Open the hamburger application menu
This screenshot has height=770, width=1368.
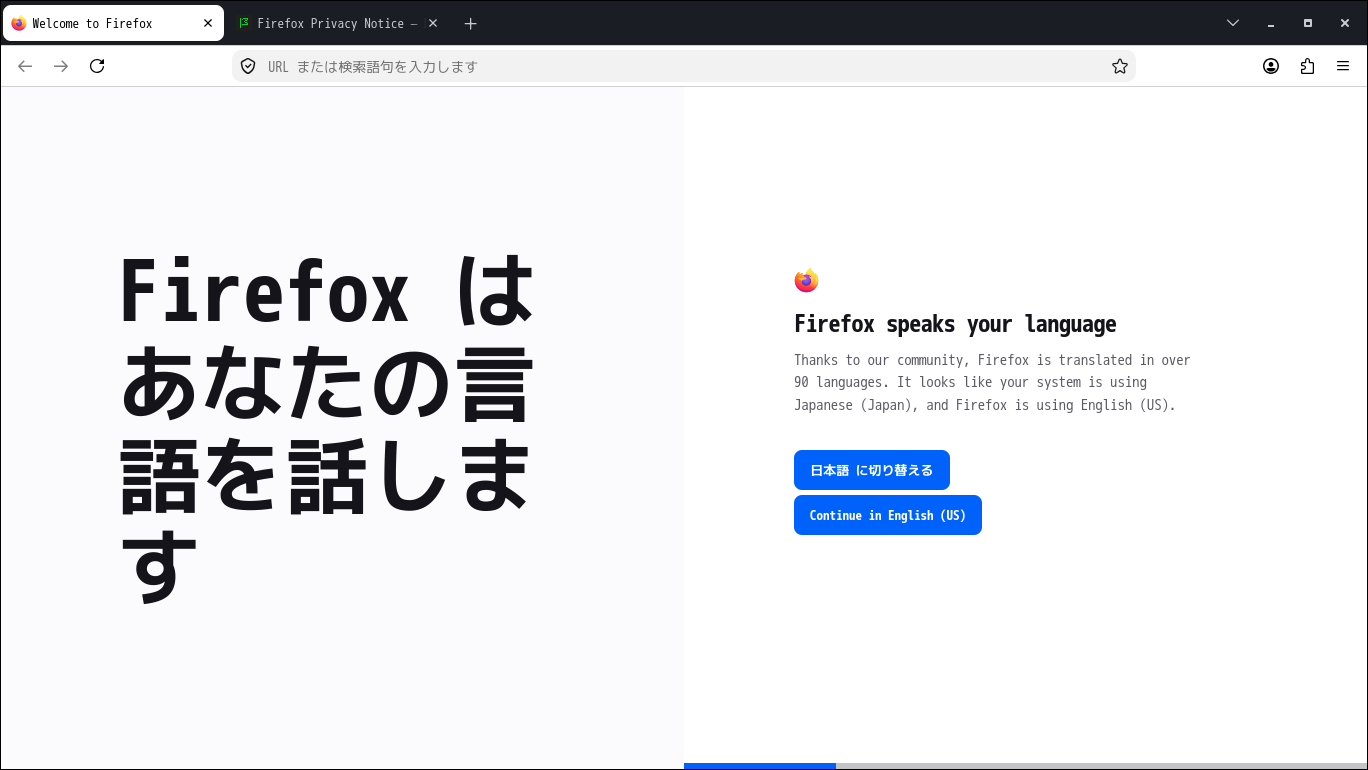(1343, 66)
